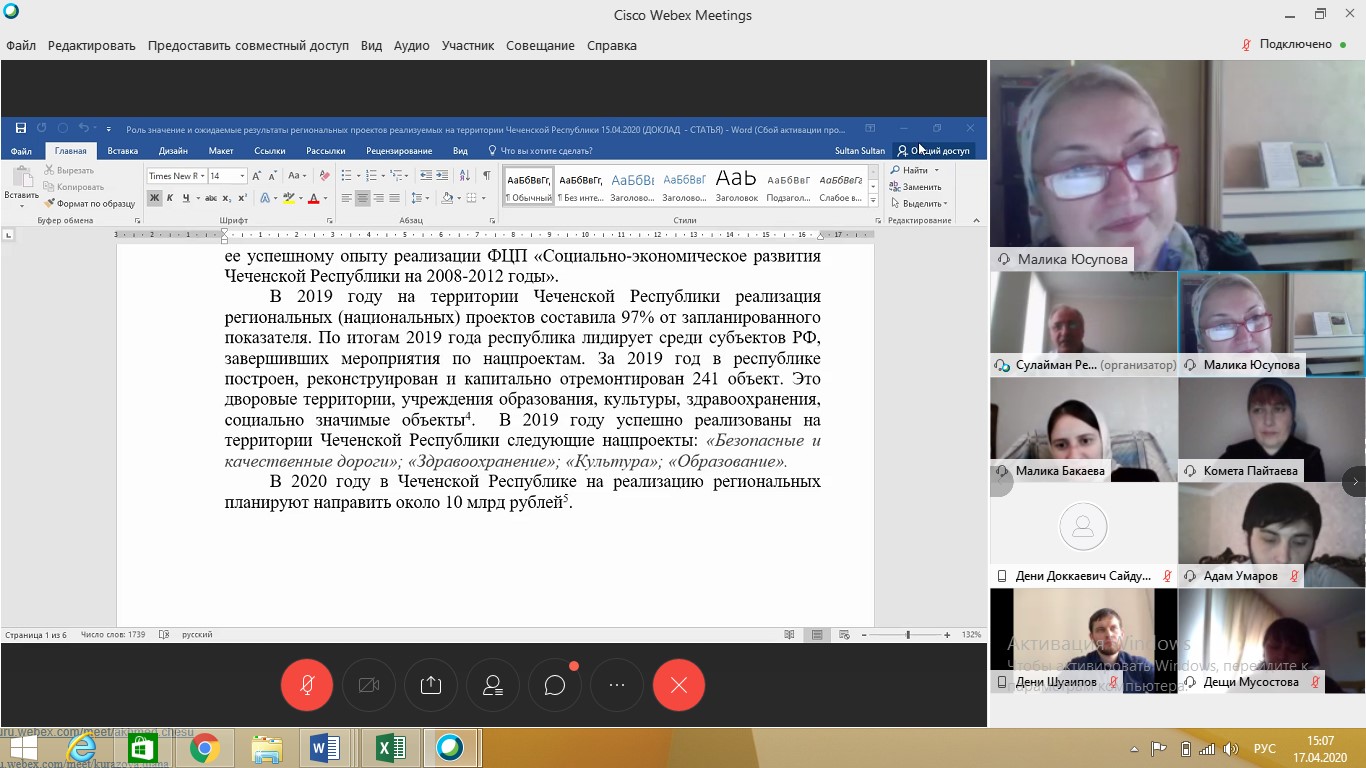Image resolution: width=1366 pixels, height=768 pixels.
Task: Toggle italic formatting in Word
Action: [170, 198]
